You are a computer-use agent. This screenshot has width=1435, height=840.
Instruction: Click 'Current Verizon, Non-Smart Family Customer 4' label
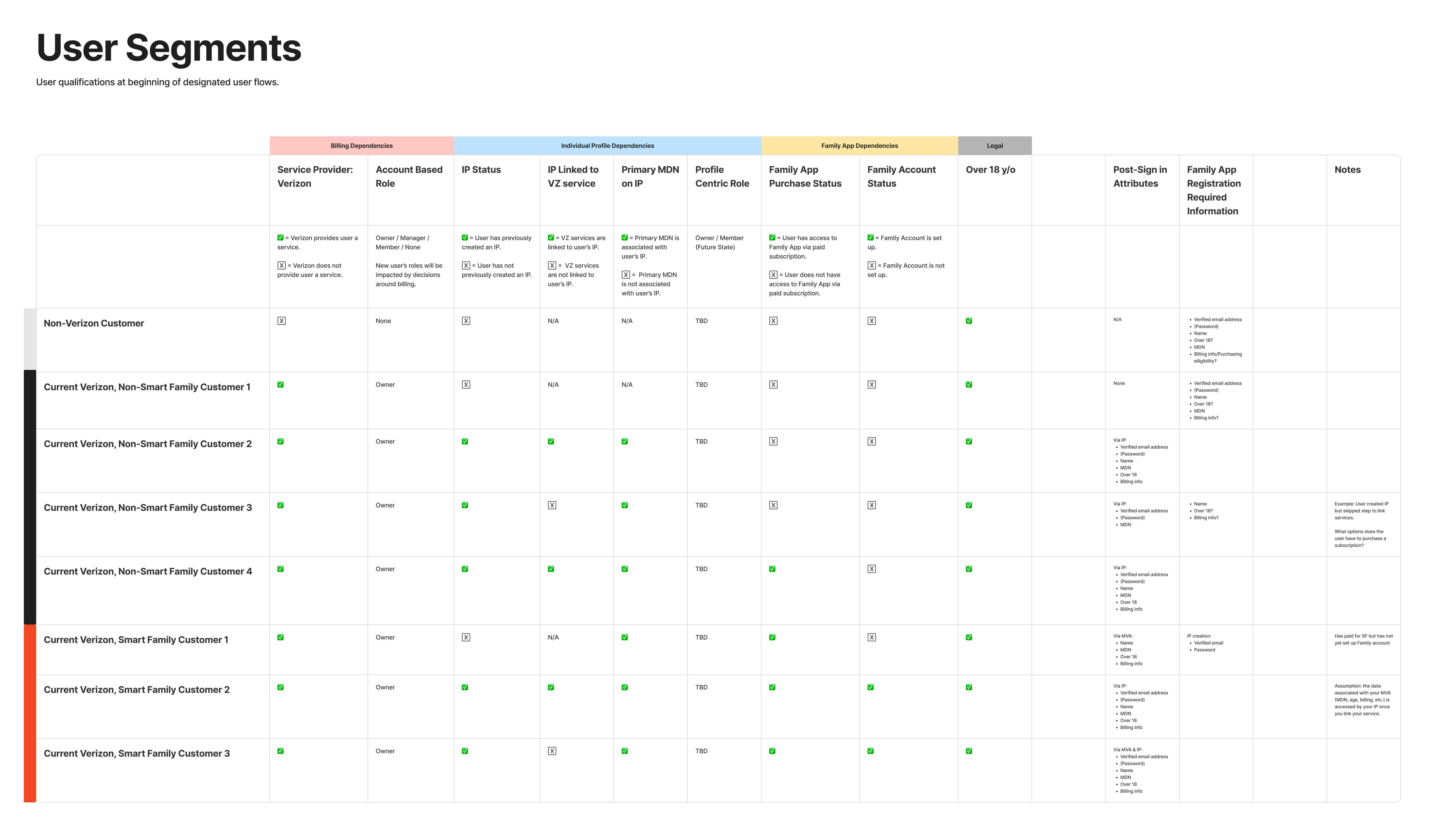(148, 571)
